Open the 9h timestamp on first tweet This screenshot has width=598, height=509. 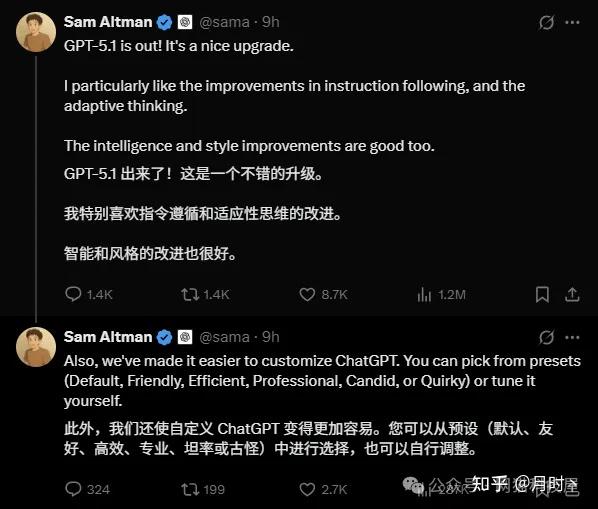point(271,22)
